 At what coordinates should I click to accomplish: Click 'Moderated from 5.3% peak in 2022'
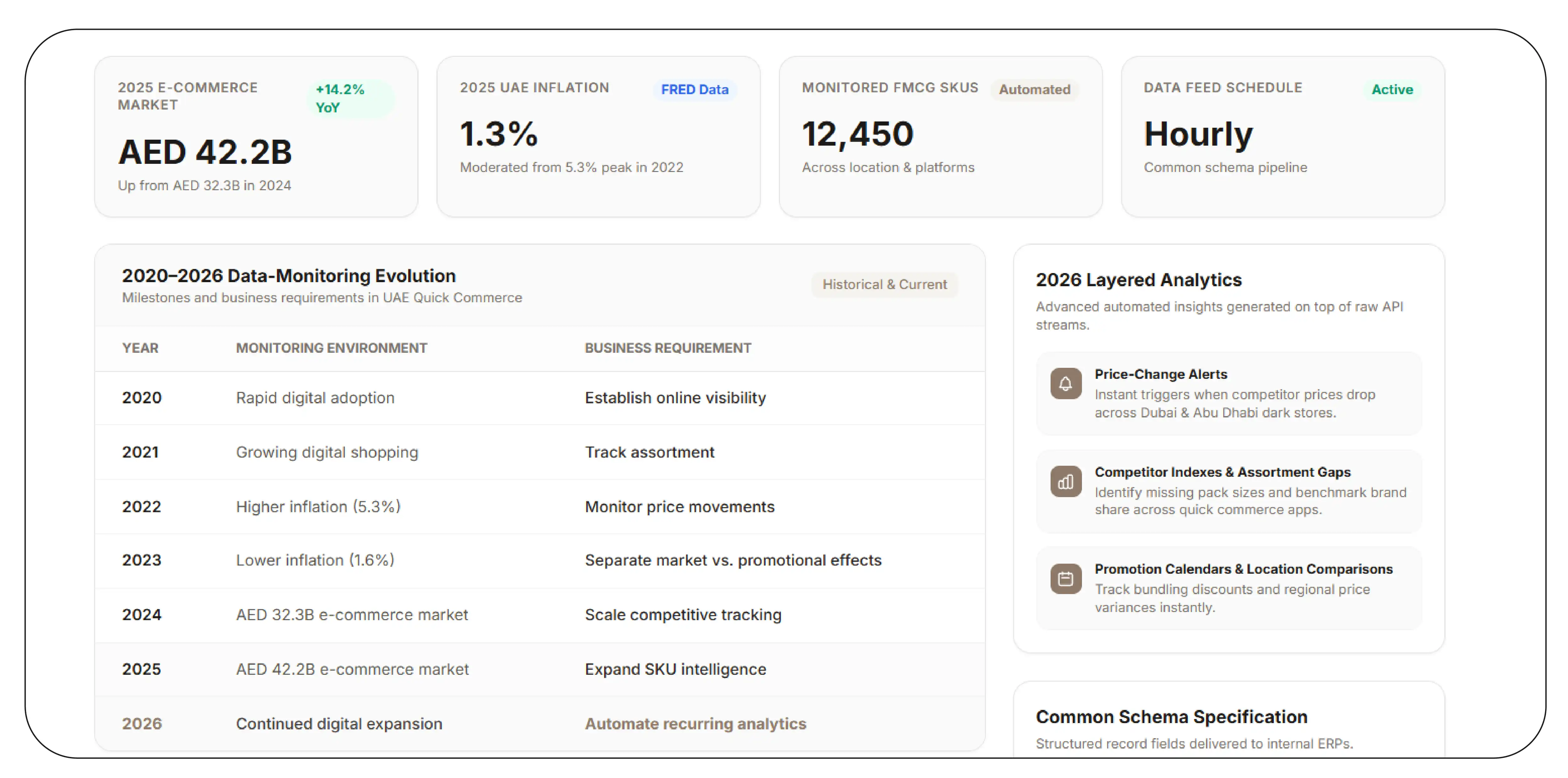tap(571, 167)
